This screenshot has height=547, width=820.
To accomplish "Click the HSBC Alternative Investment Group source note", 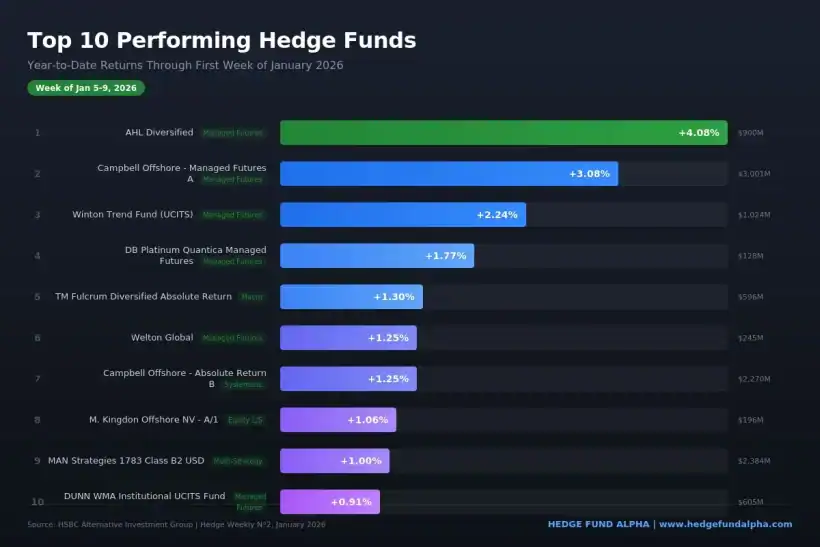I will point(176,524).
